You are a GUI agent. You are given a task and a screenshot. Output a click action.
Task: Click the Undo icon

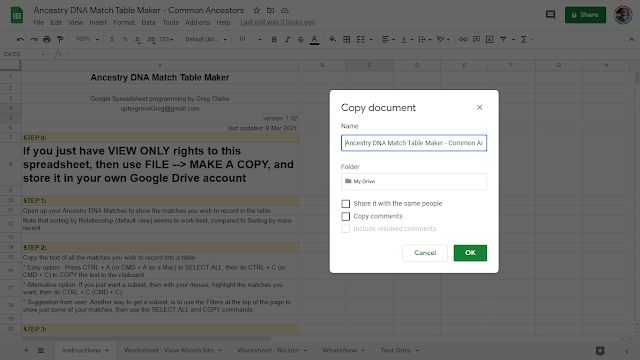pos(20,40)
